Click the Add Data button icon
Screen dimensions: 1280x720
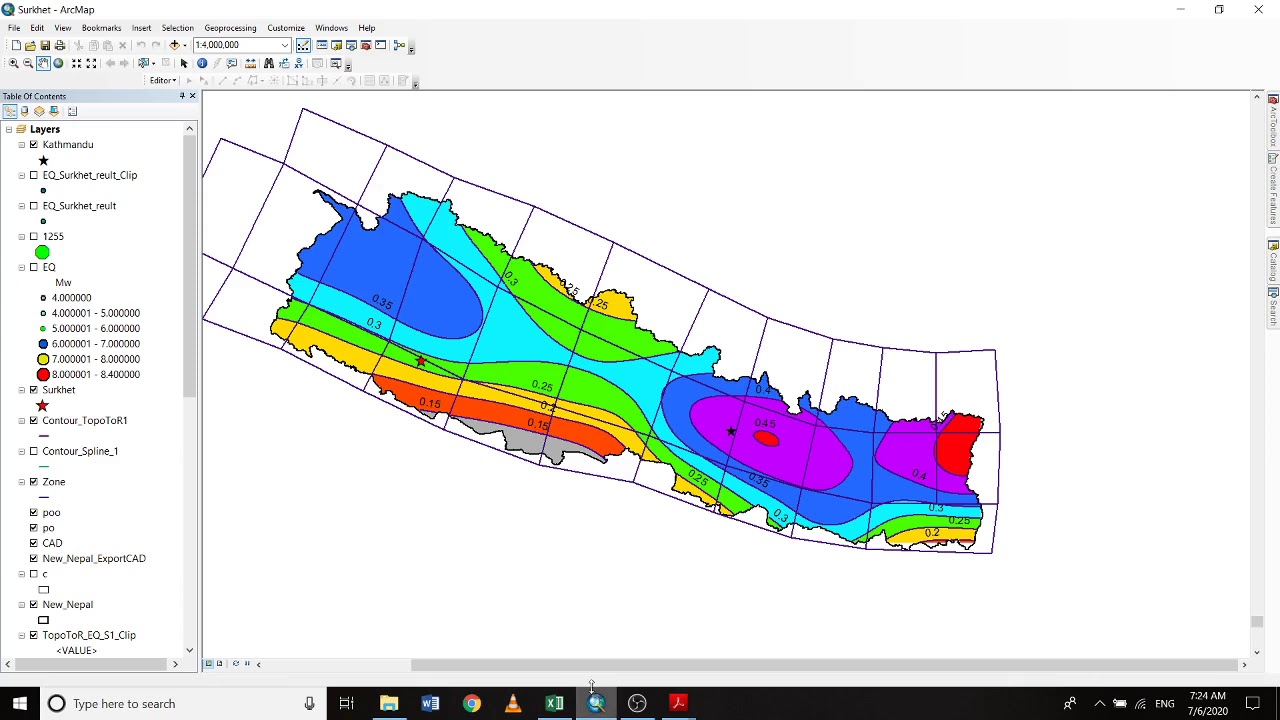174,45
